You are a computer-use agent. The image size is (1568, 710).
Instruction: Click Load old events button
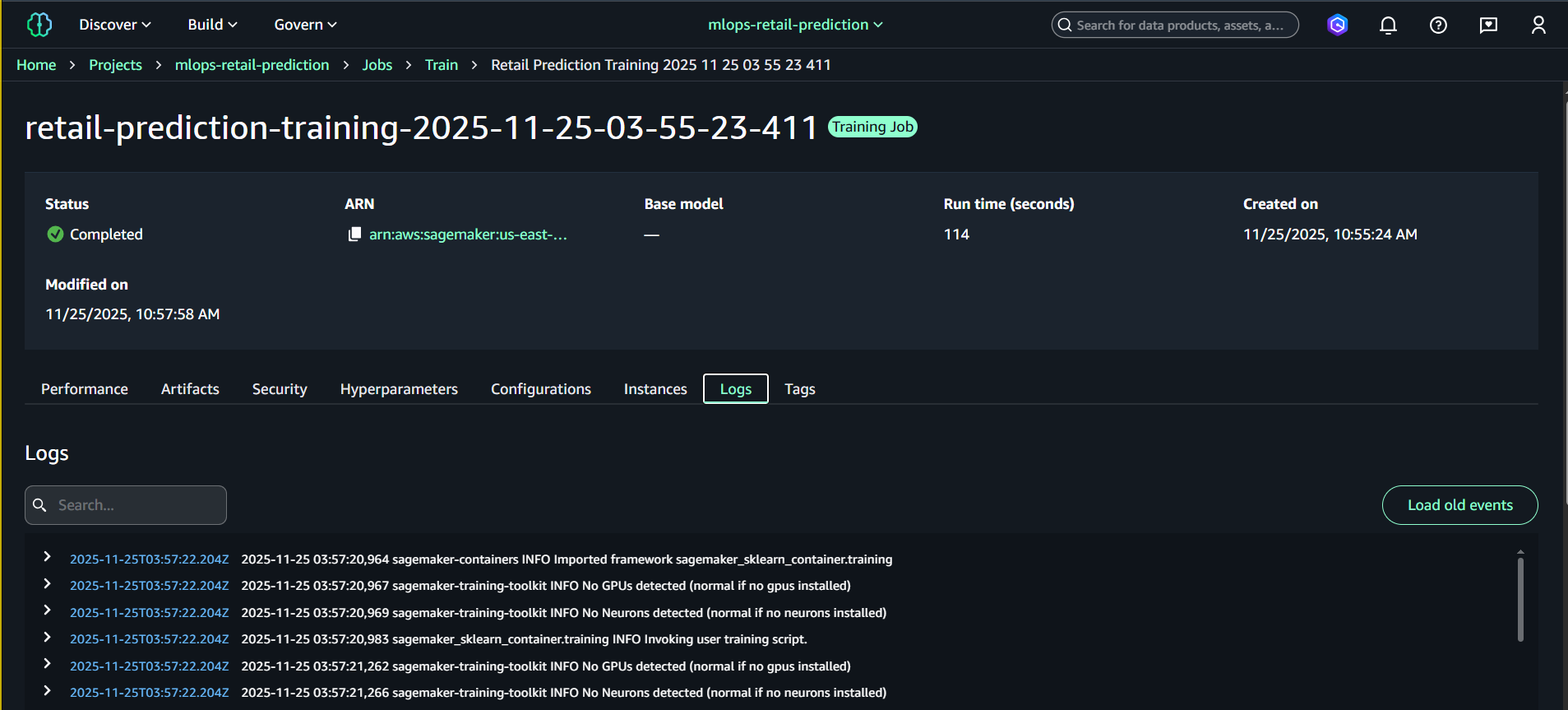coord(1459,505)
